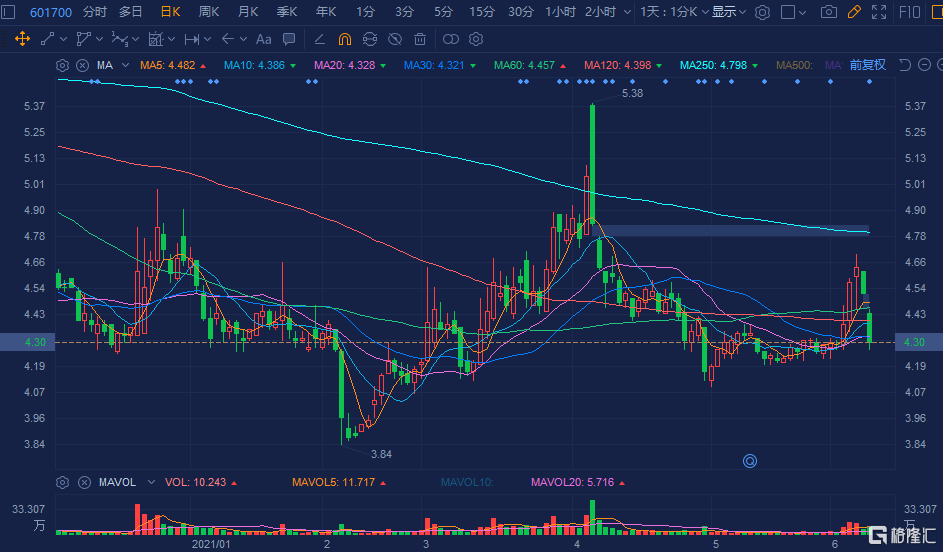The image size is (943, 552).
Task: Toggle the magnet snap tool
Action: pyautogui.click(x=345, y=40)
